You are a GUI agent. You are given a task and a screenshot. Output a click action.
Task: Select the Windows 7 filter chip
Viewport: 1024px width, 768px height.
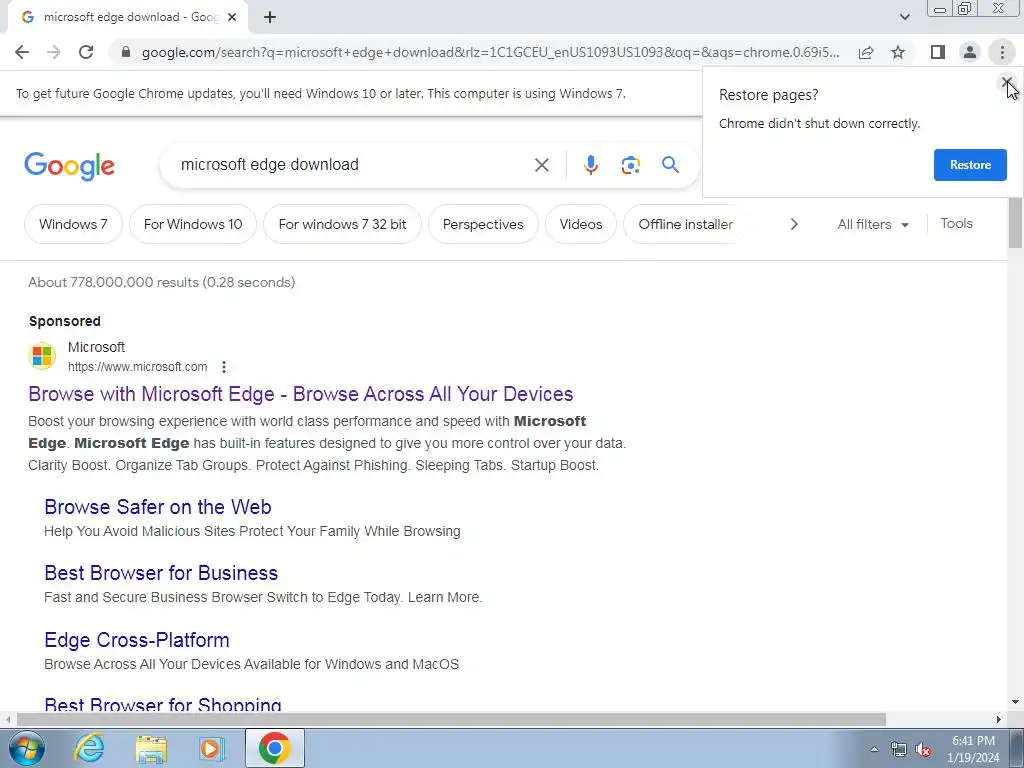73,224
